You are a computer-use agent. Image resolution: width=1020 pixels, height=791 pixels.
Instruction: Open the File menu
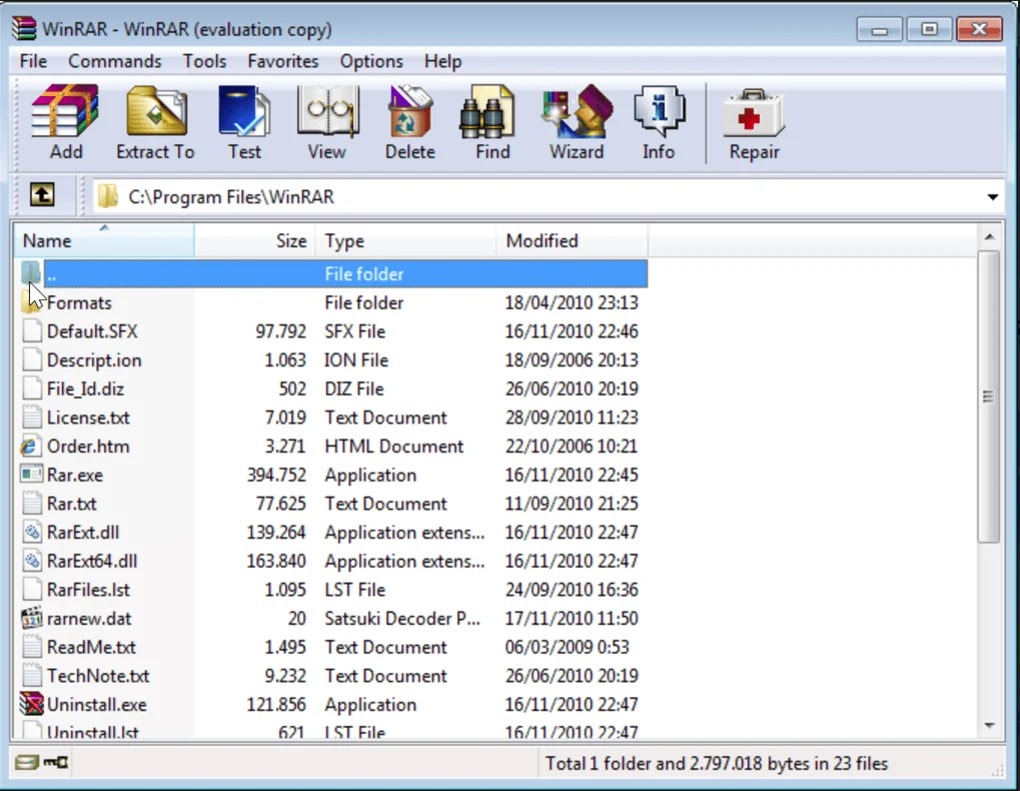click(x=33, y=61)
